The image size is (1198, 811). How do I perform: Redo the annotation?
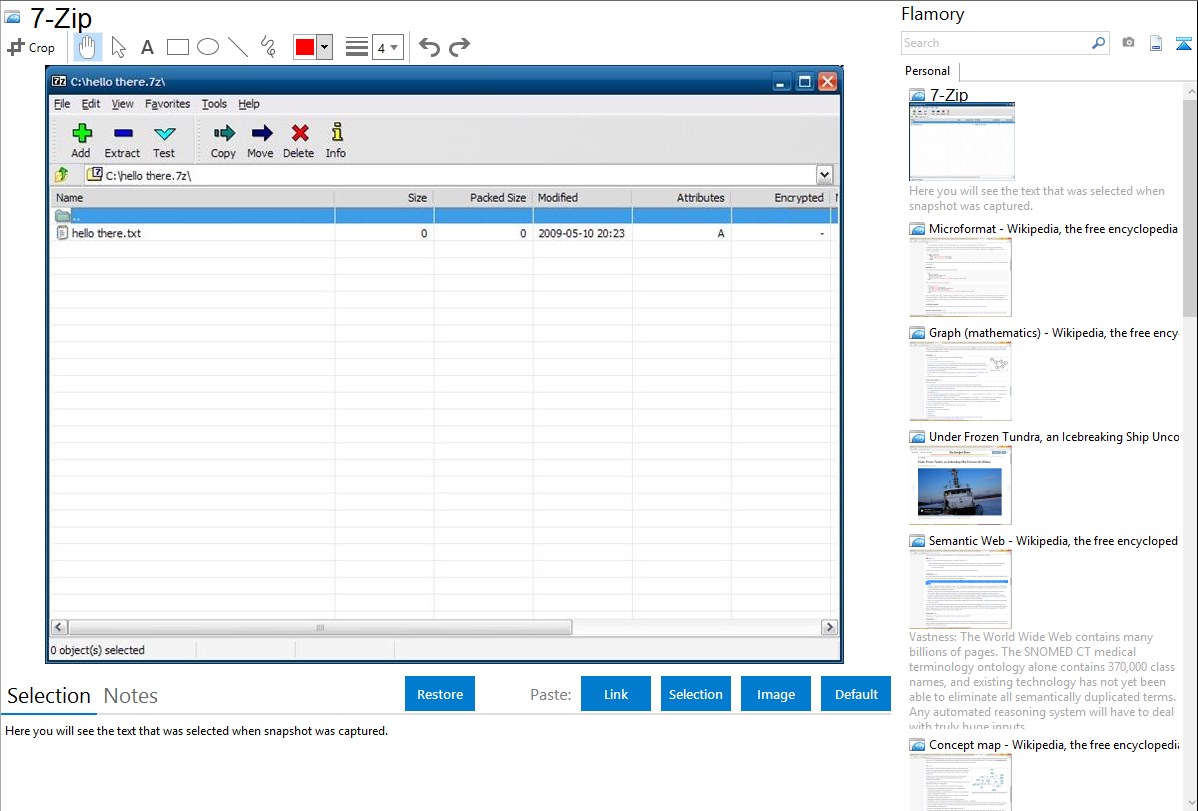[459, 47]
